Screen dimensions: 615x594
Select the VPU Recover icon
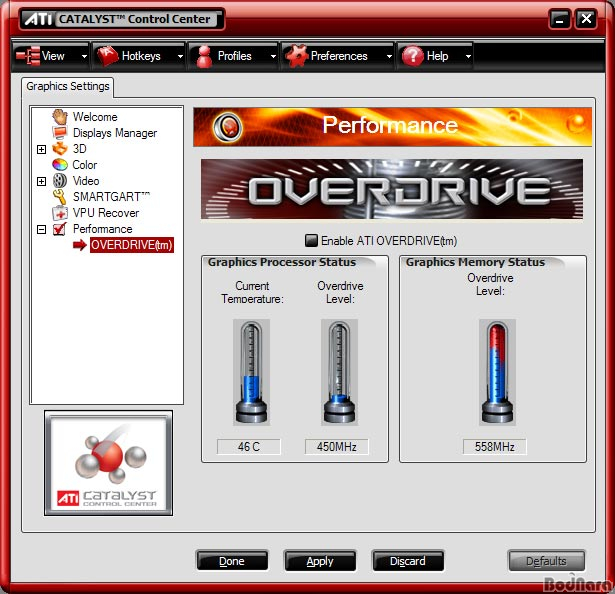coord(60,213)
